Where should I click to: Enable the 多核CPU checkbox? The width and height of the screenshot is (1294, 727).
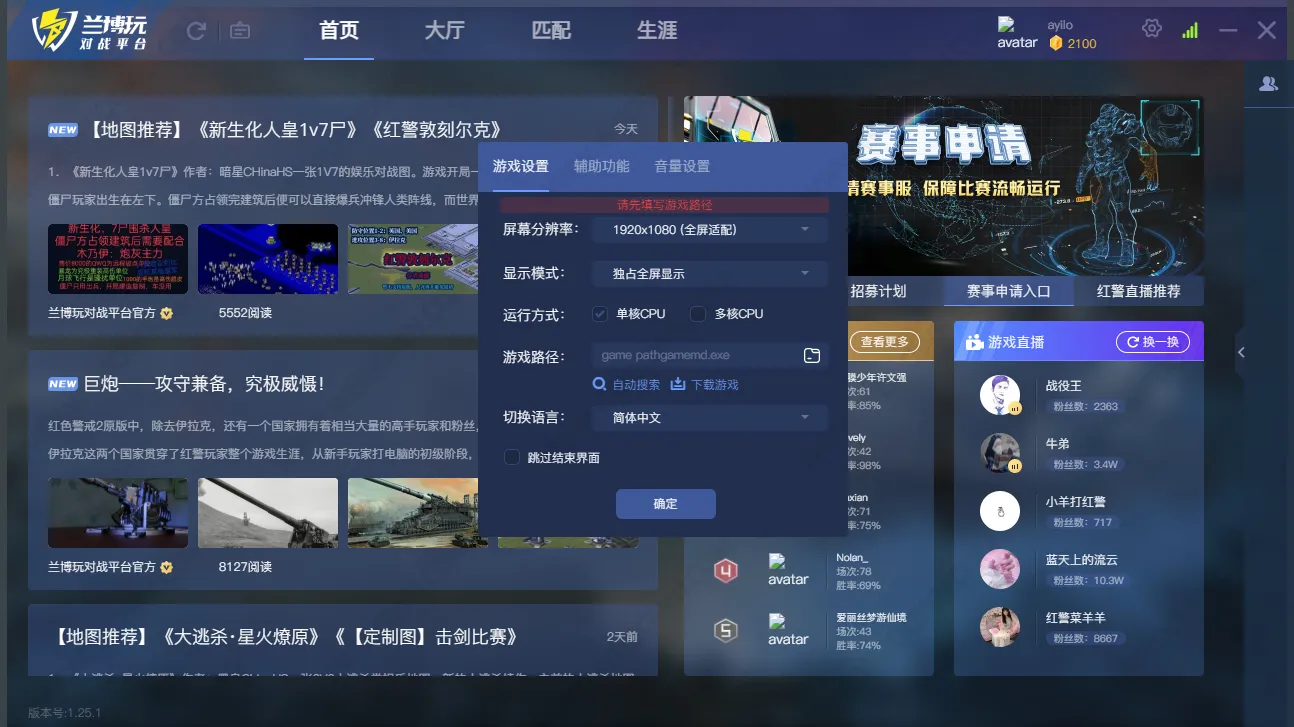click(698, 314)
